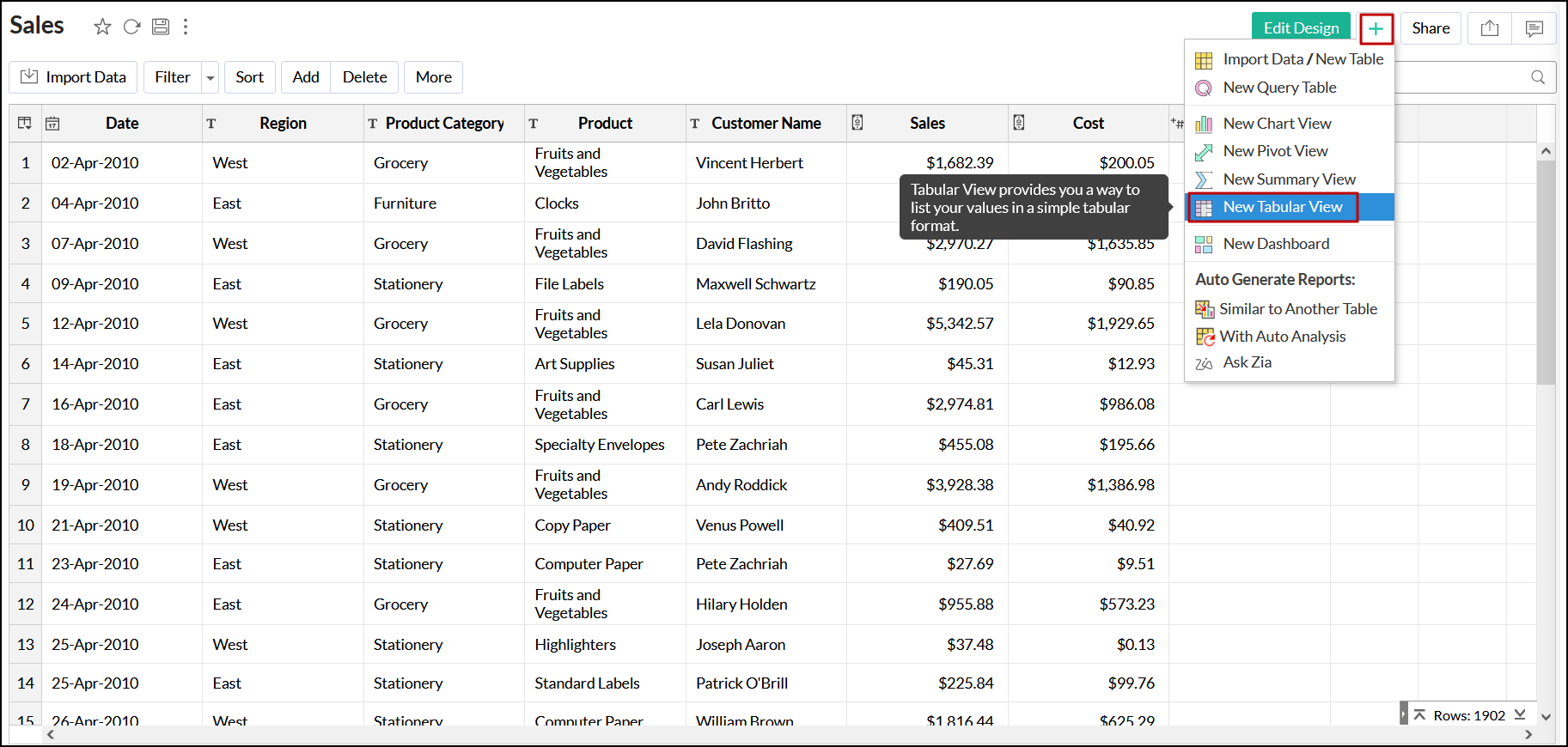The image size is (1568, 747).
Task: Choose New Pivot View menu item
Action: [1275, 151]
